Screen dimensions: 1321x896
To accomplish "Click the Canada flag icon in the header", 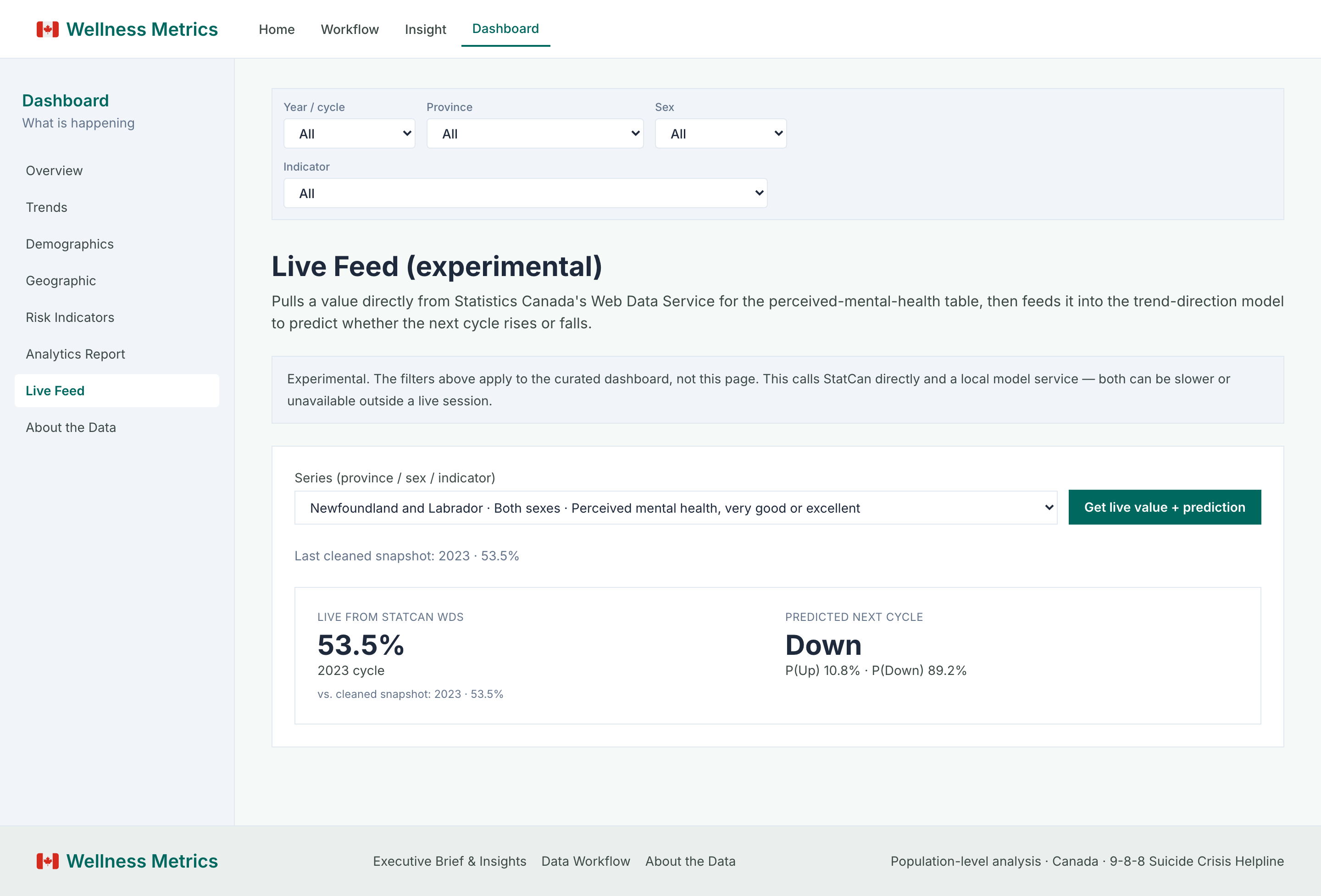I will pyautogui.click(x=48, y=29).
